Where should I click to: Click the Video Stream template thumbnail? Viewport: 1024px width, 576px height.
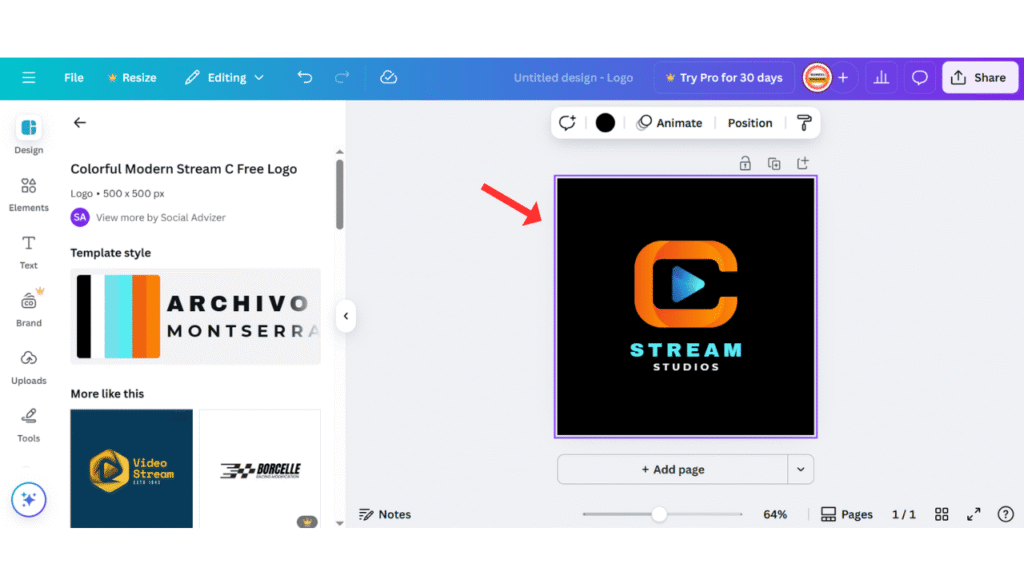[131, 468]
